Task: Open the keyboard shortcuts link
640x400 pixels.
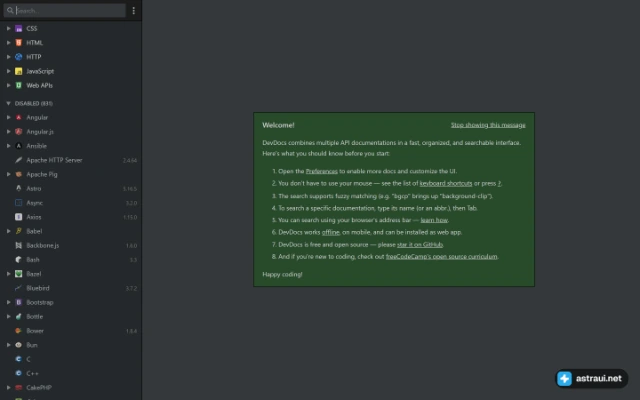Action: (446, 184)
